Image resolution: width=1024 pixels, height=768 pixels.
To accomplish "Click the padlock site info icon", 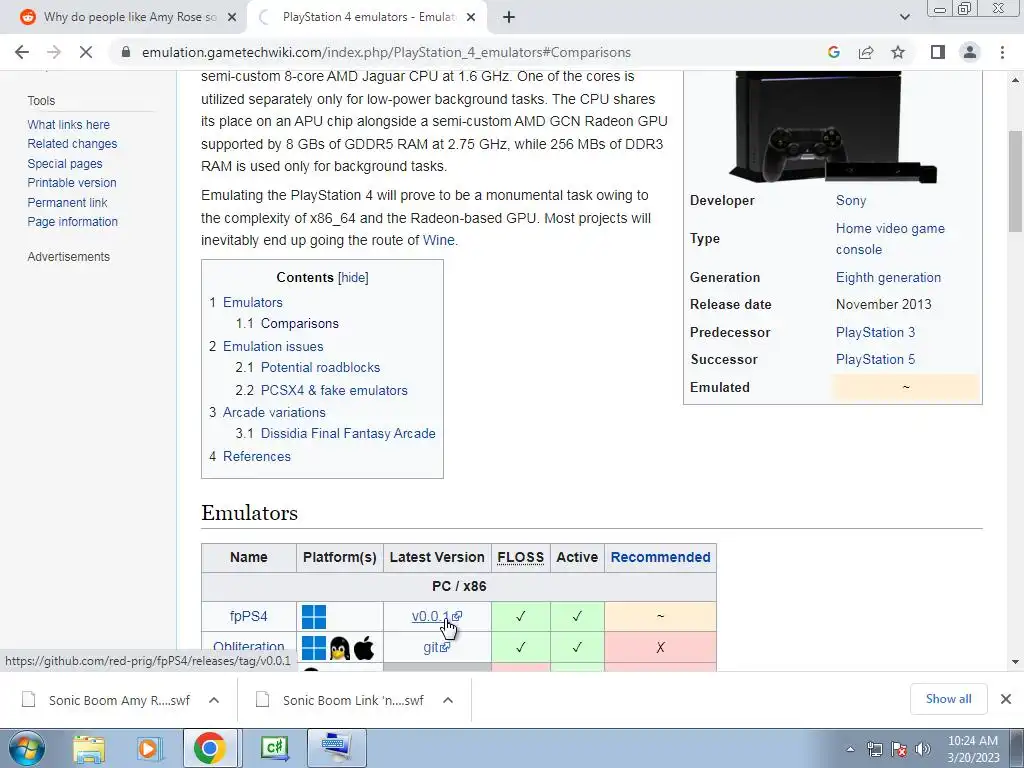I will pyautogui.click(x=126, y=52).
